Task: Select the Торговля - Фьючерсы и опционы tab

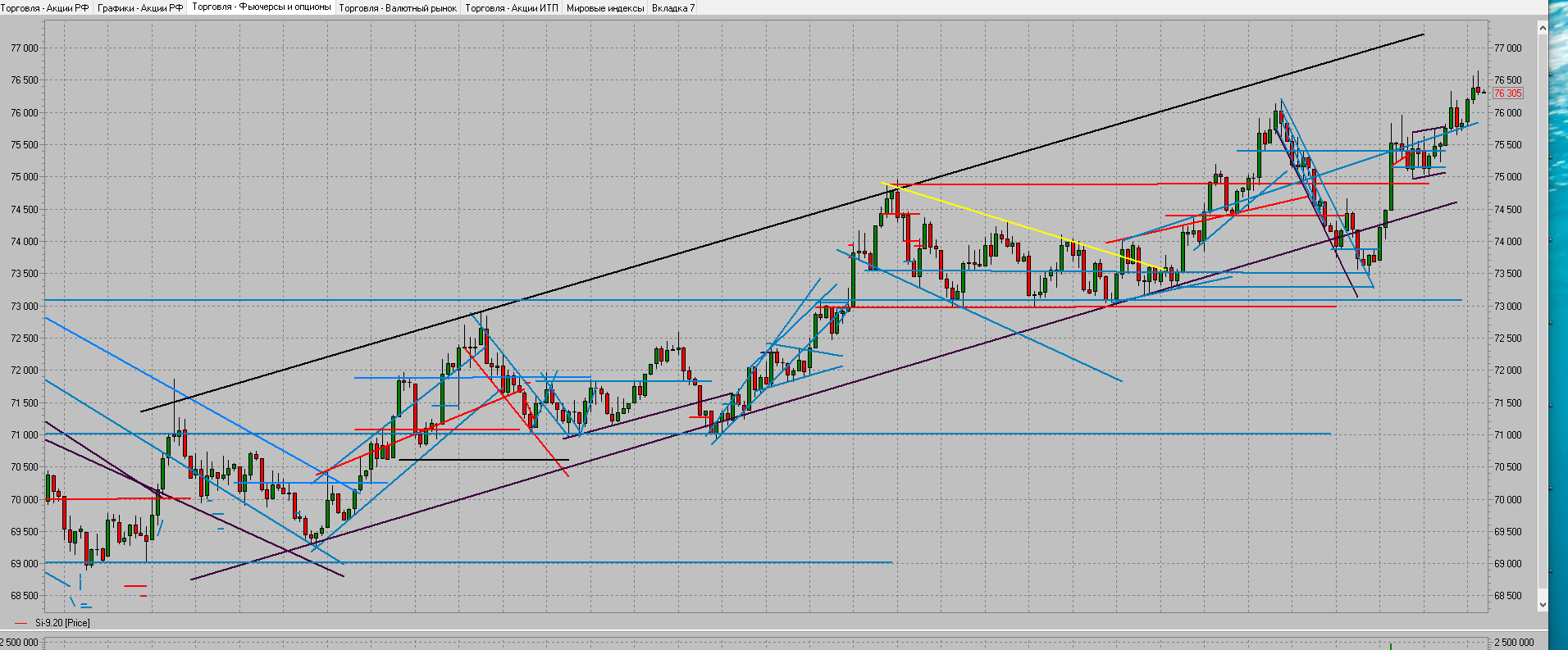Action: (x=261, y=7)
